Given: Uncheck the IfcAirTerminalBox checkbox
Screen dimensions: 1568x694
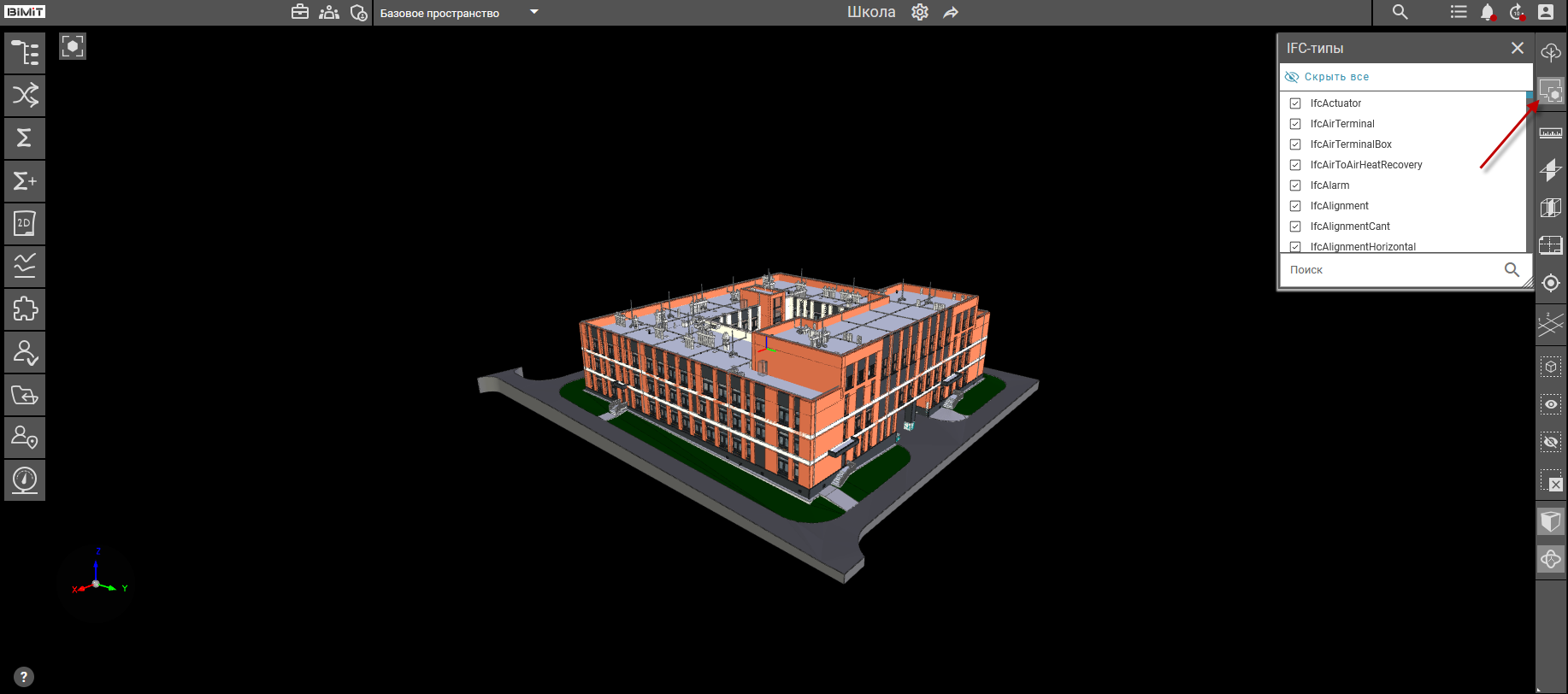Looking at the screenshot, I should tap(1295, 144).
